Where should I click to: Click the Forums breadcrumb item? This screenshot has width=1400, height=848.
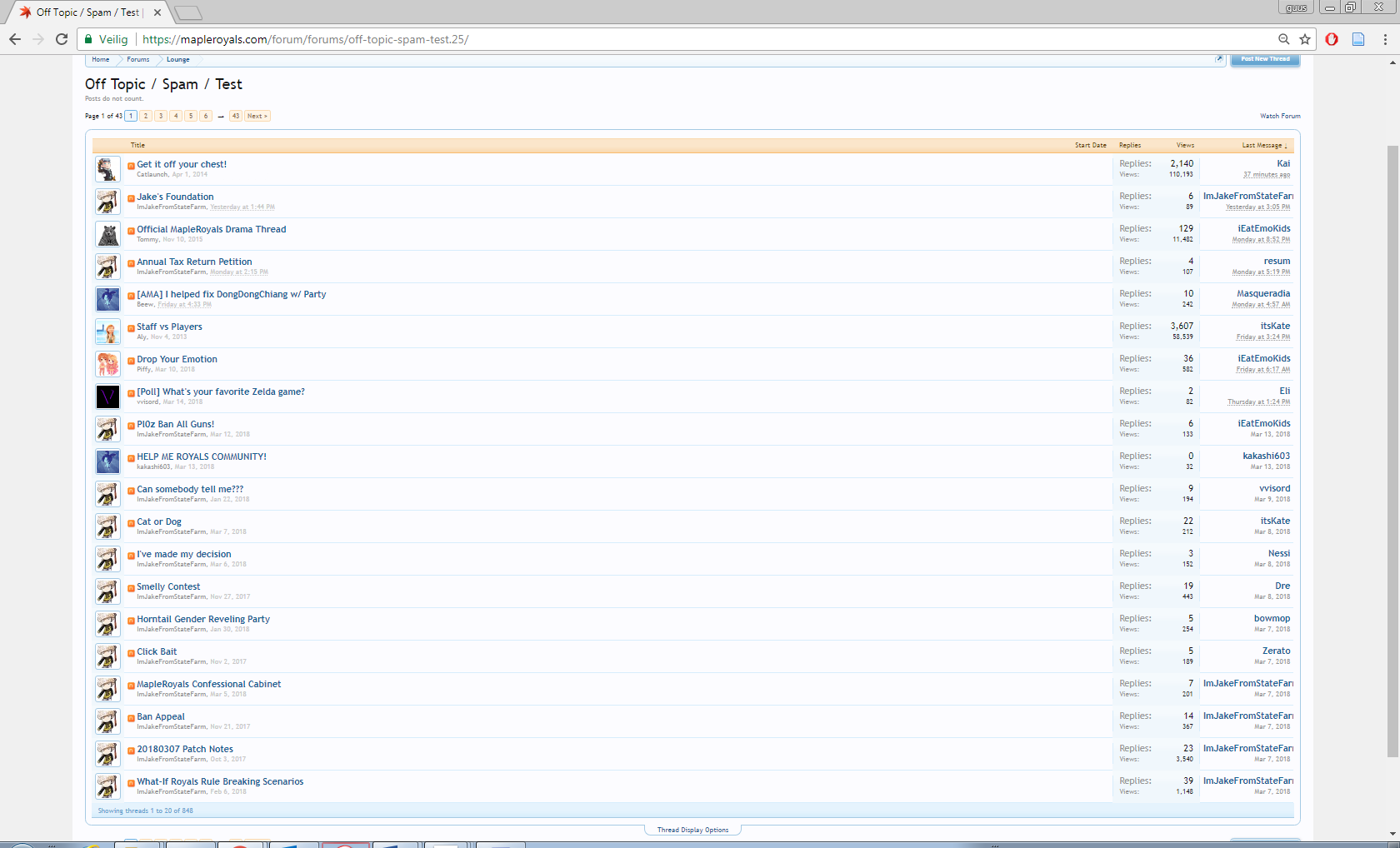[138, 60]
